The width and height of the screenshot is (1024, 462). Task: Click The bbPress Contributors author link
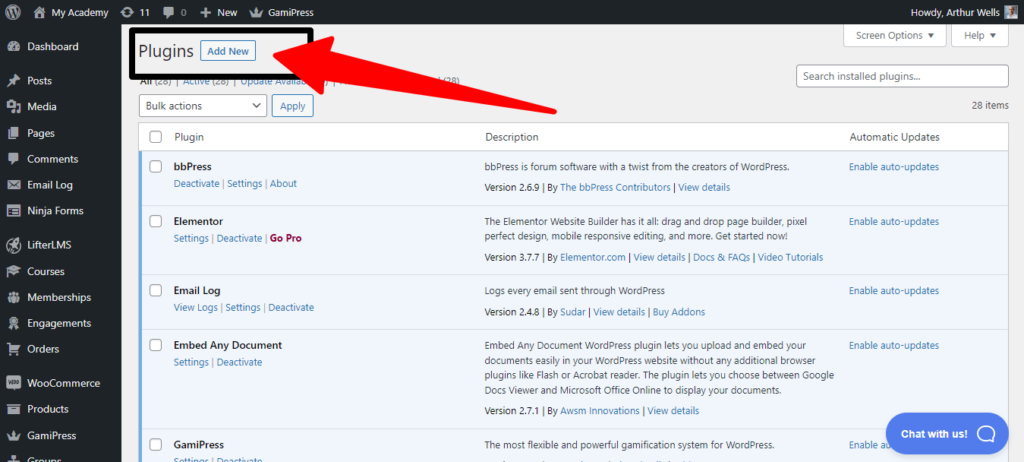pos(615,188)
